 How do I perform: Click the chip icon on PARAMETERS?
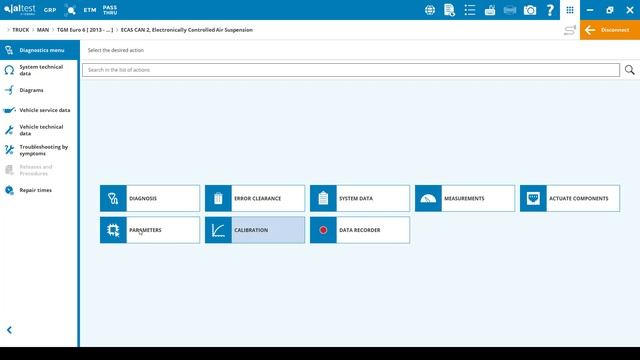tap(113, 230)
